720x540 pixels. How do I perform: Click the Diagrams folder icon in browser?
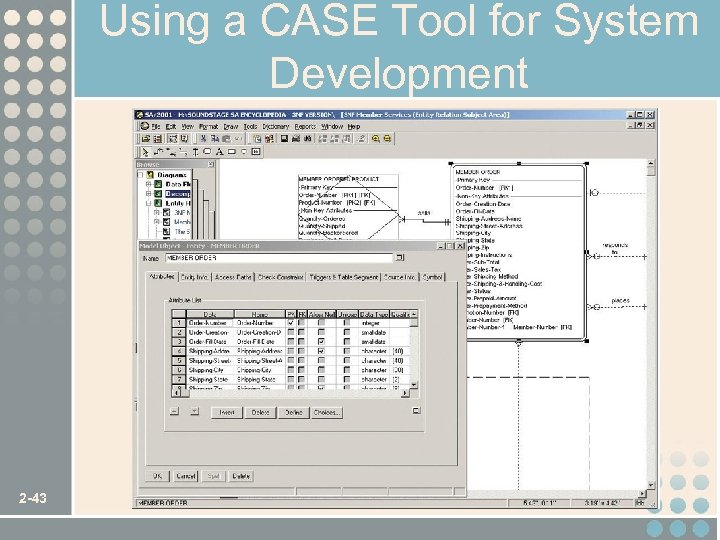coord(150,175)
